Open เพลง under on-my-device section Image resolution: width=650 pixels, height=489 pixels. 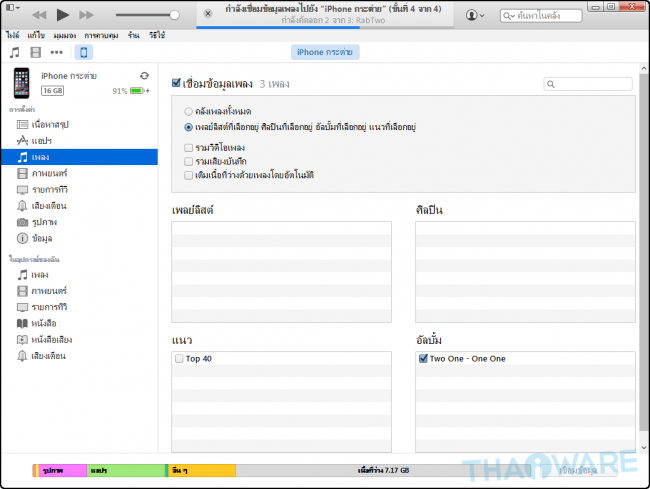(x=33, y=275)
